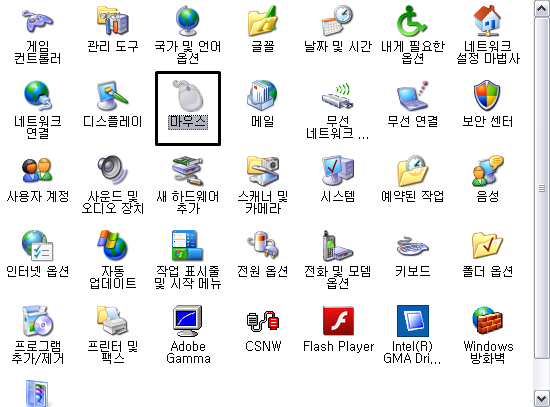This screenshot has height=407, width=550.
Task: Open the 프린터 및 팩스 icon
Action: [x=113, y=320]
